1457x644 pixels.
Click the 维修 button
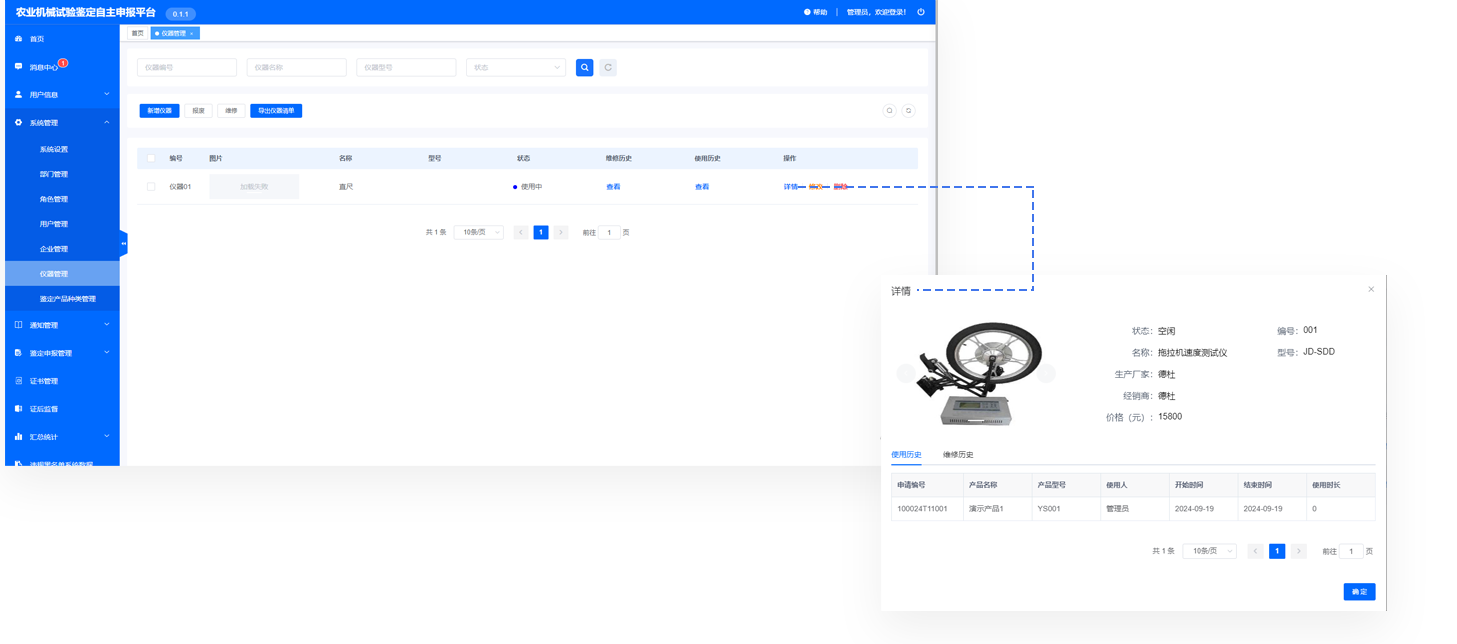click(x=231, y=111)
